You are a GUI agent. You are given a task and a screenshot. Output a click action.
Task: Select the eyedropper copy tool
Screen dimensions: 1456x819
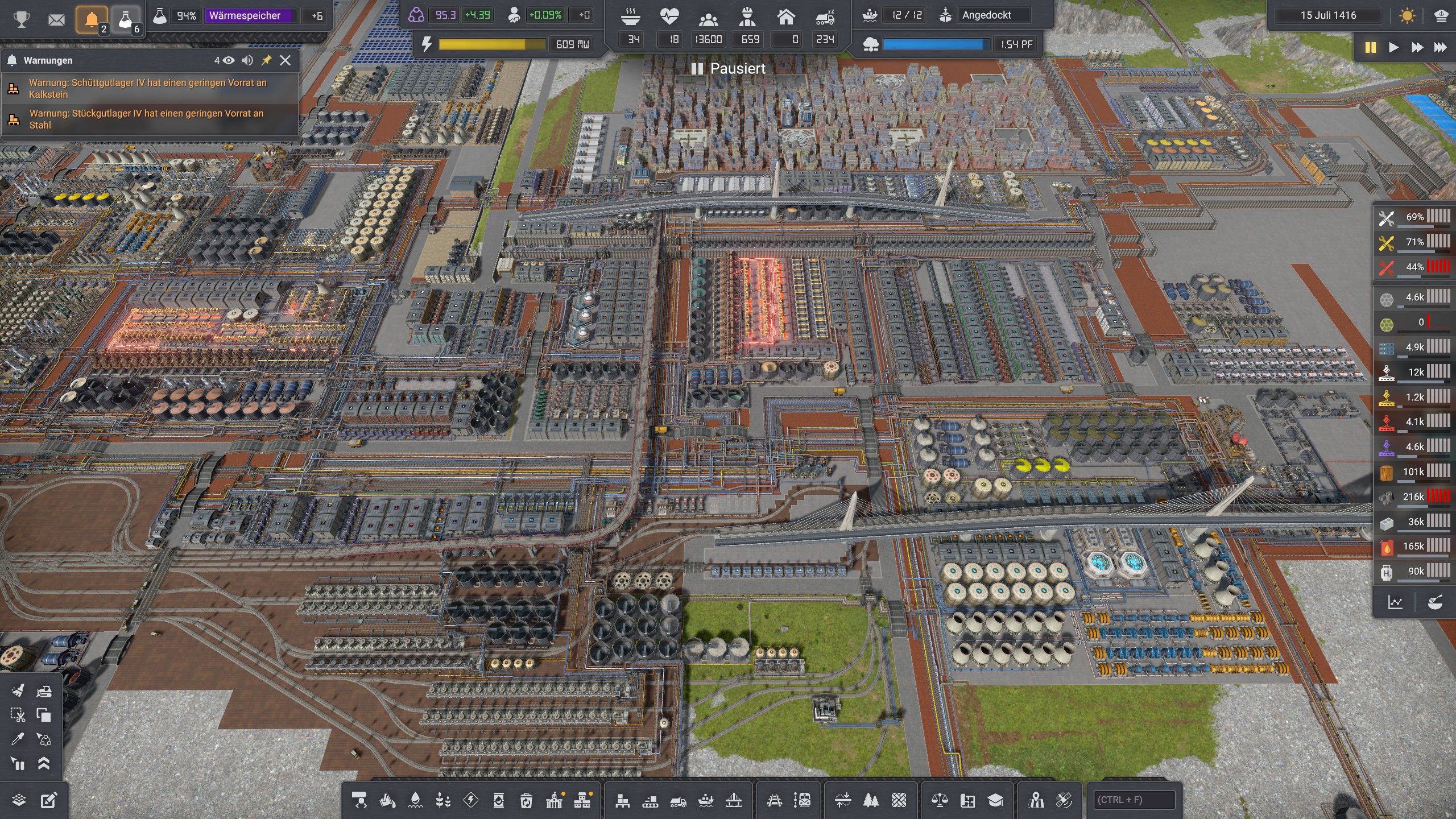(18, 739)
